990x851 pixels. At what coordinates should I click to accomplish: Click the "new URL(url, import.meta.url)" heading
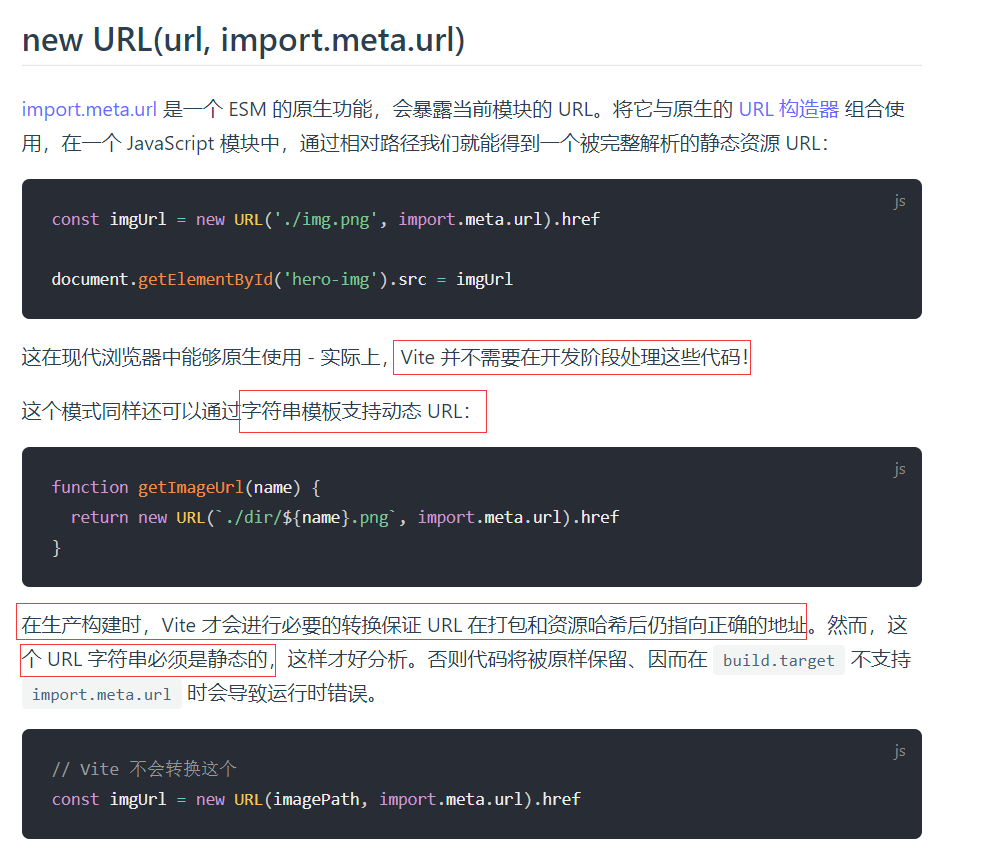click(243, 40)
